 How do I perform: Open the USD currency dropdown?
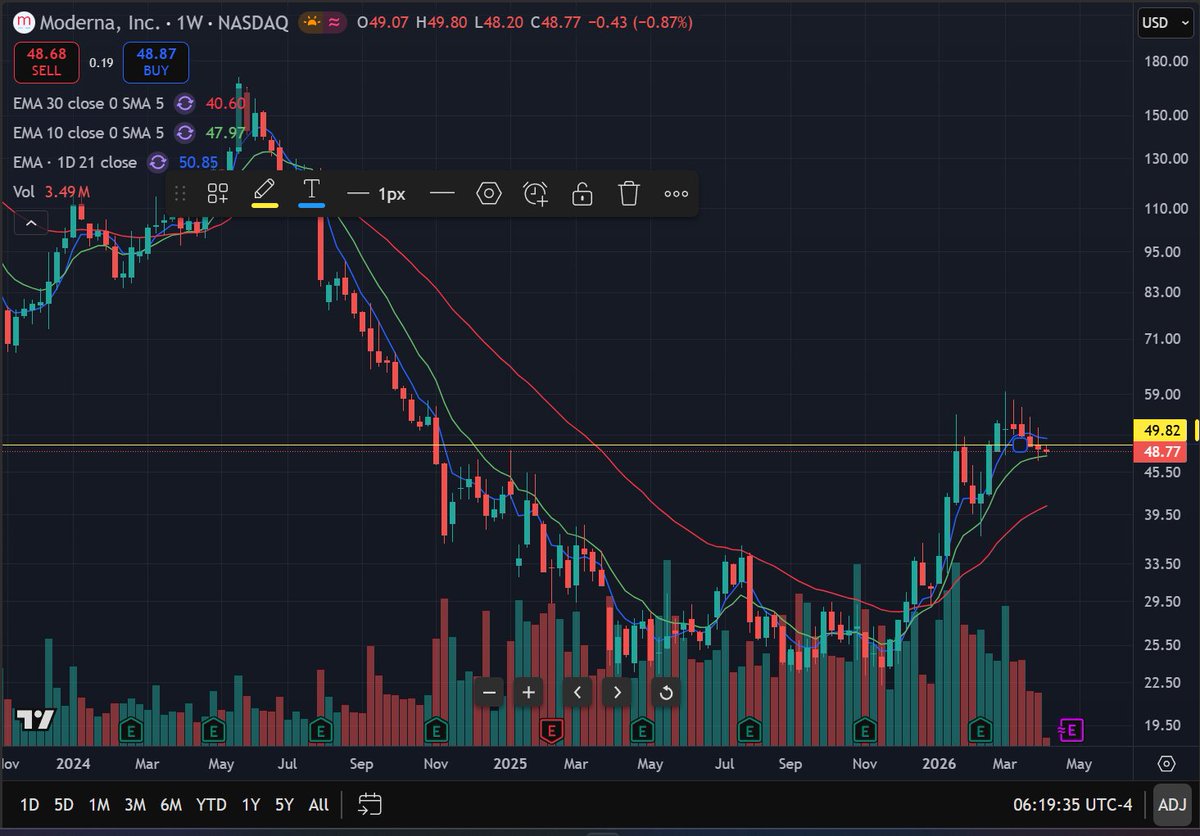pos(1165,22)
